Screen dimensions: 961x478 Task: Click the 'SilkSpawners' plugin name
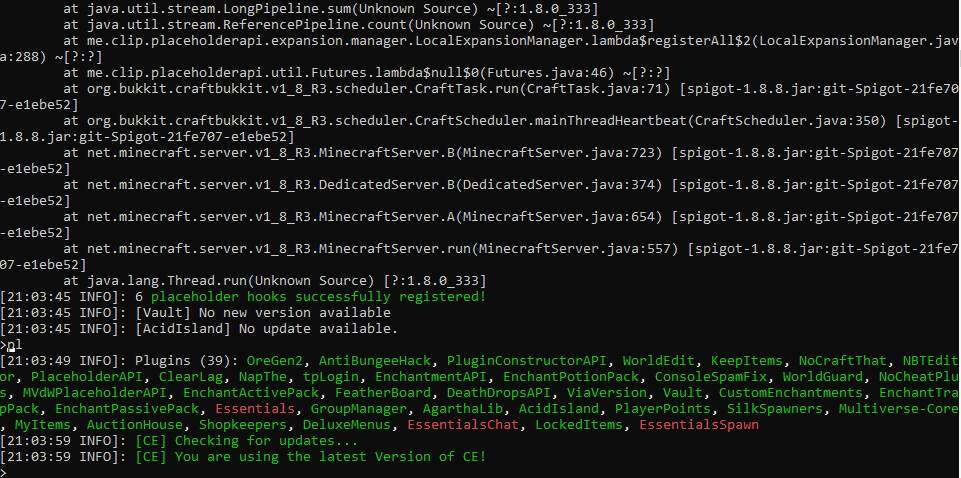775,408
